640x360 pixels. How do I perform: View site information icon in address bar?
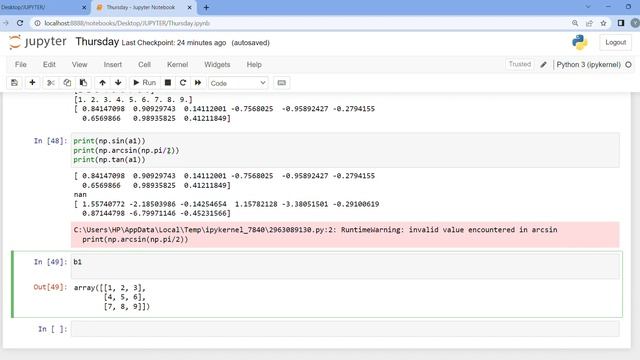tap(37, 23)
